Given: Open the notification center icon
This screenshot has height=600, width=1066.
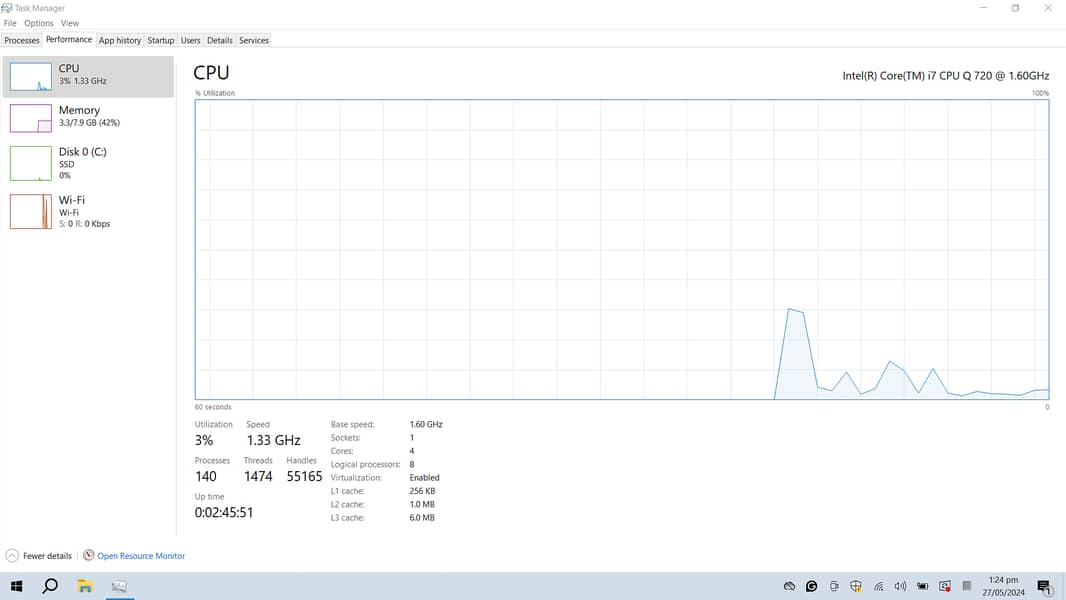Looking at the screenshot, I should point(1044,587).
